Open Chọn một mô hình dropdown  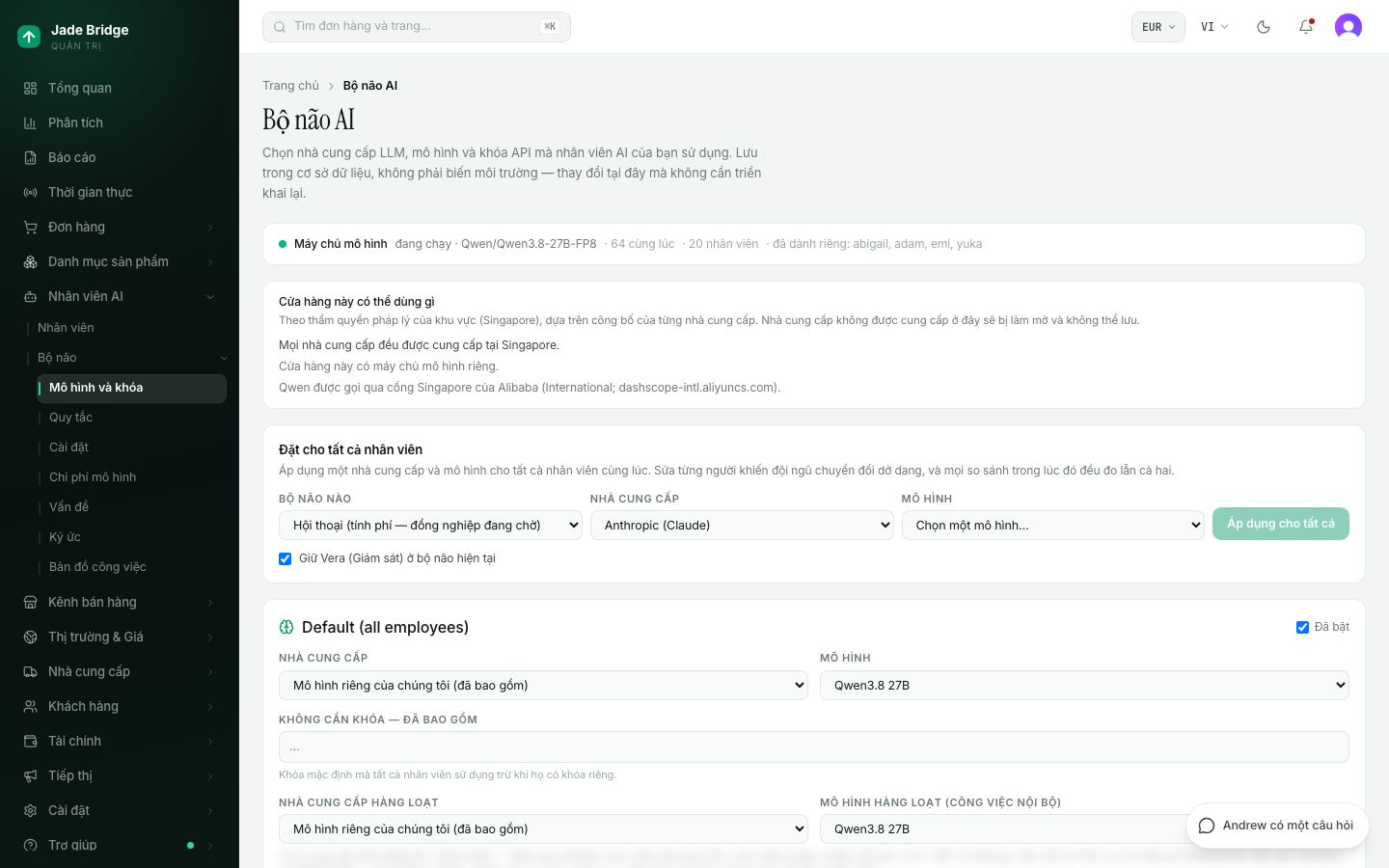(1053, 525)
